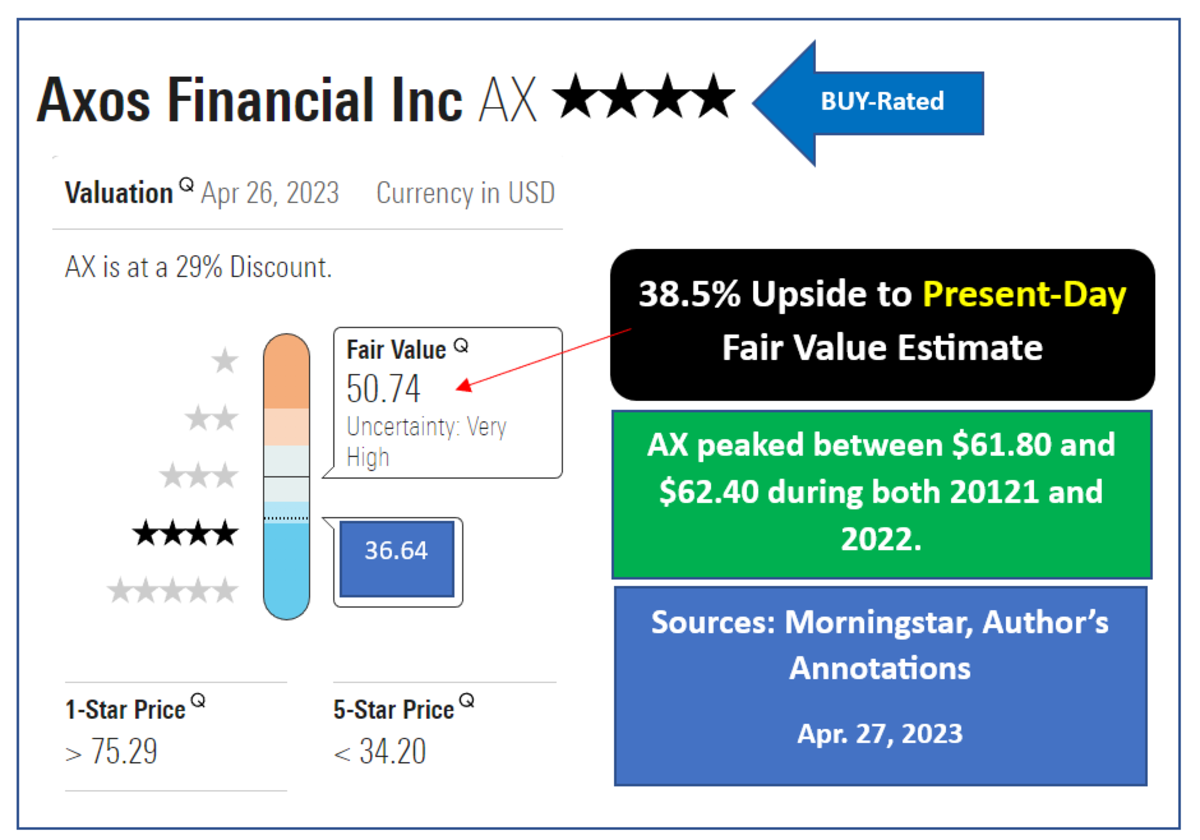The image size is (1200, 840).
Task: Click the green AX peaked annotation box
Action: pyautogui.click(x=881, y=493)
